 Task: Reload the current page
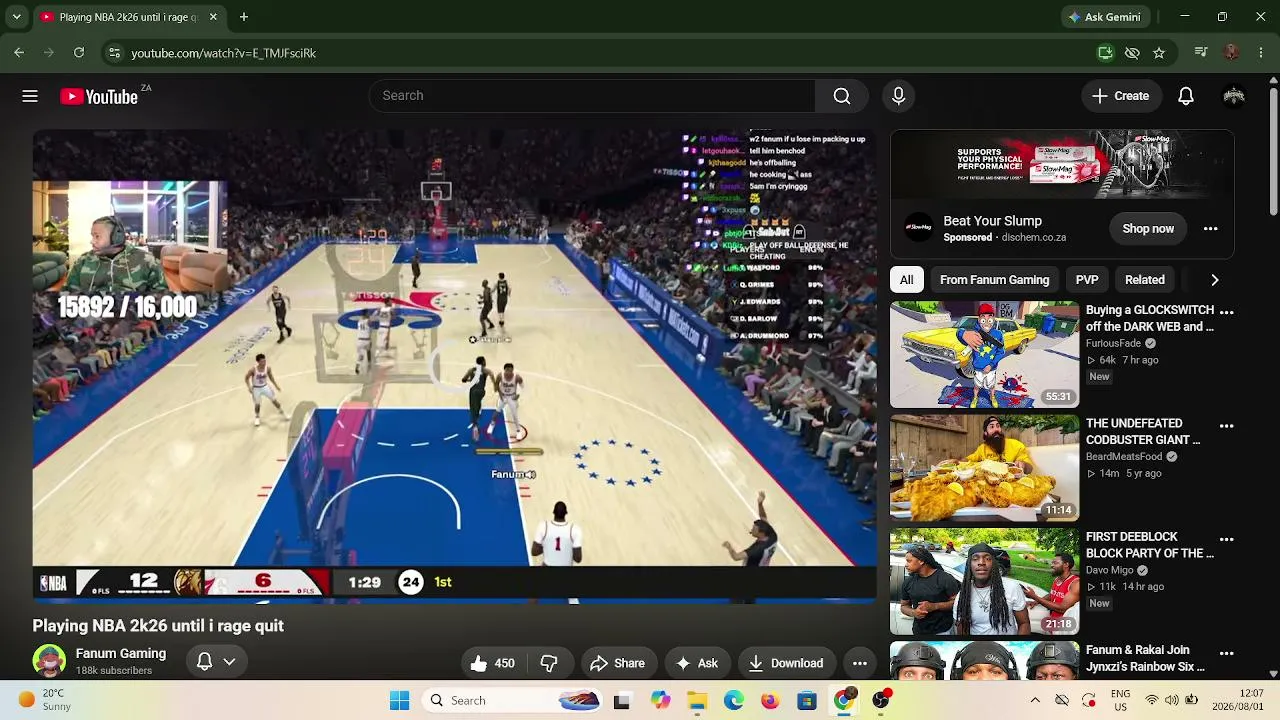coord(79,53)
